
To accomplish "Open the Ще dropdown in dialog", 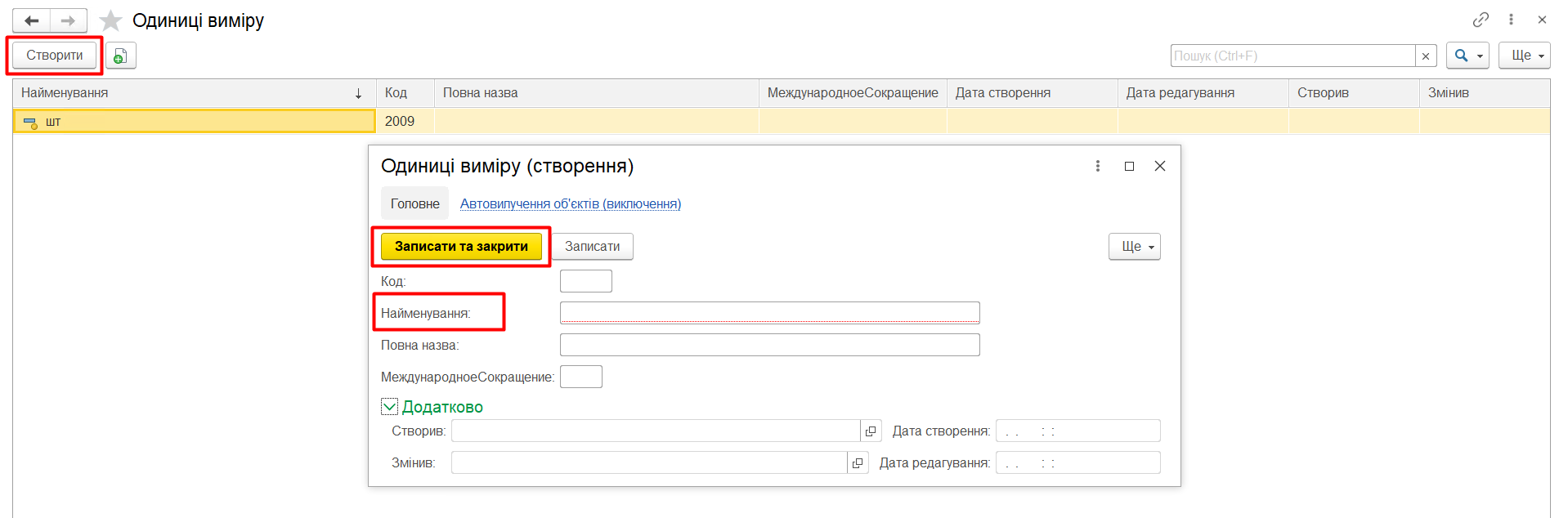I will 1134,247.
